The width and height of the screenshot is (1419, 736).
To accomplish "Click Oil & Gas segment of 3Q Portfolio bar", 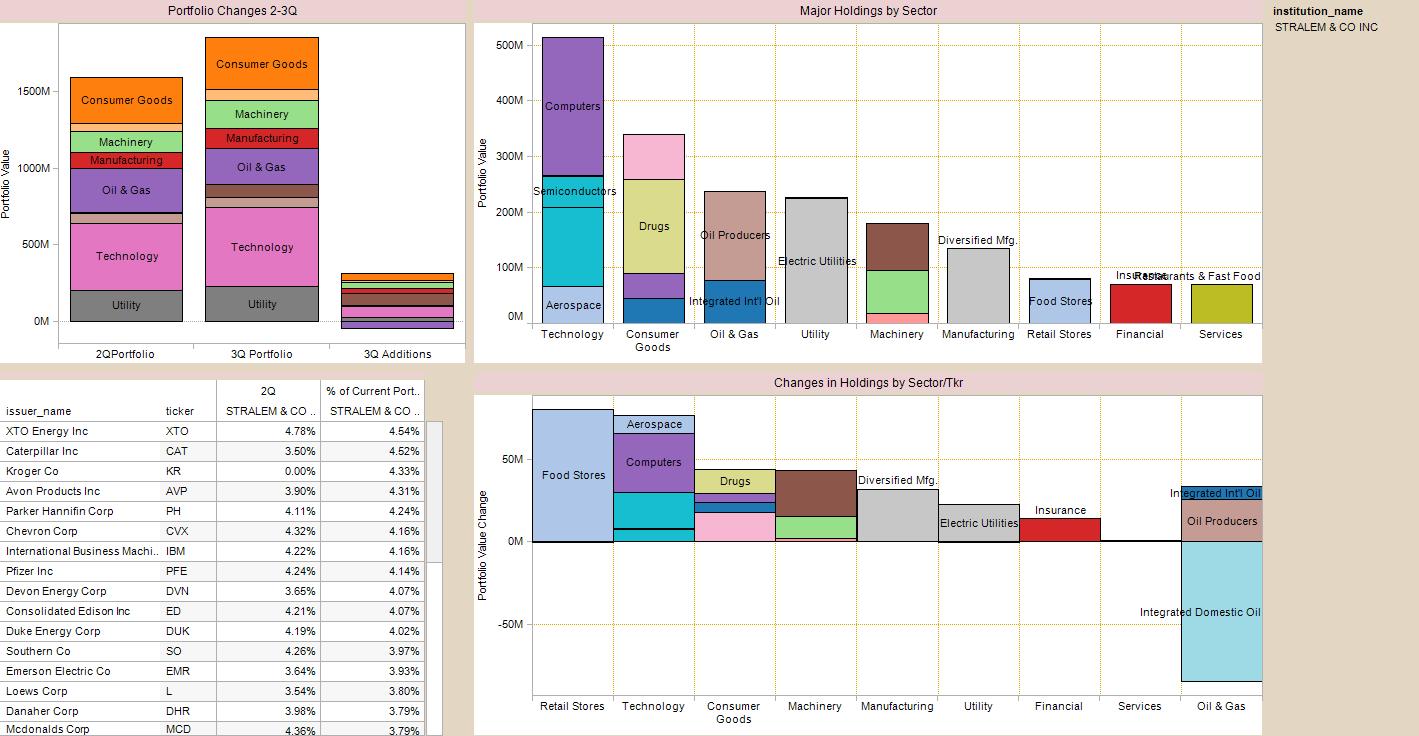I will (262, 166).
